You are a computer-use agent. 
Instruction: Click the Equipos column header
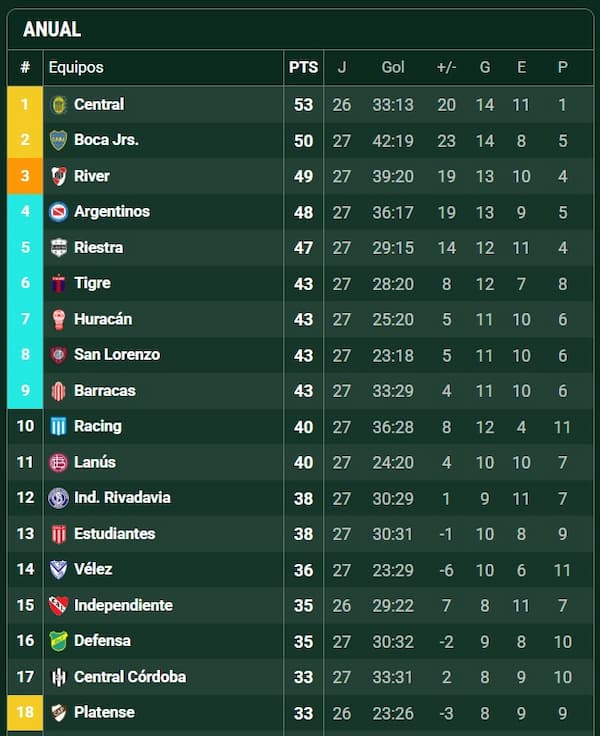click(76, 68)
